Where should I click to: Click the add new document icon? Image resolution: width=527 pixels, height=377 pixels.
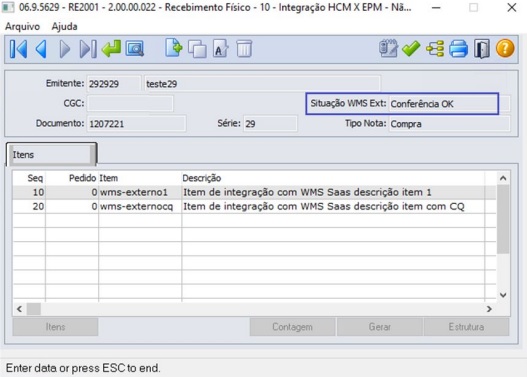point(174,48)
